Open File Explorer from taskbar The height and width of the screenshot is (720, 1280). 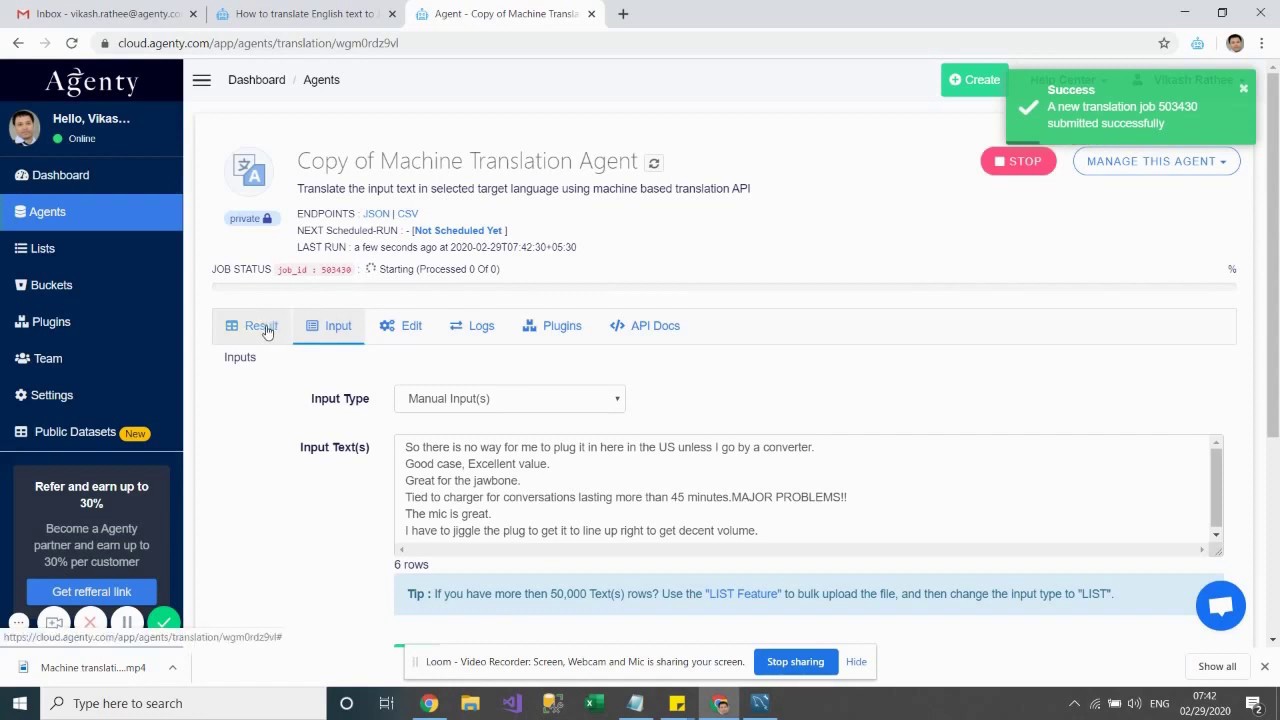pyautogui.click(x=470, y=703)
